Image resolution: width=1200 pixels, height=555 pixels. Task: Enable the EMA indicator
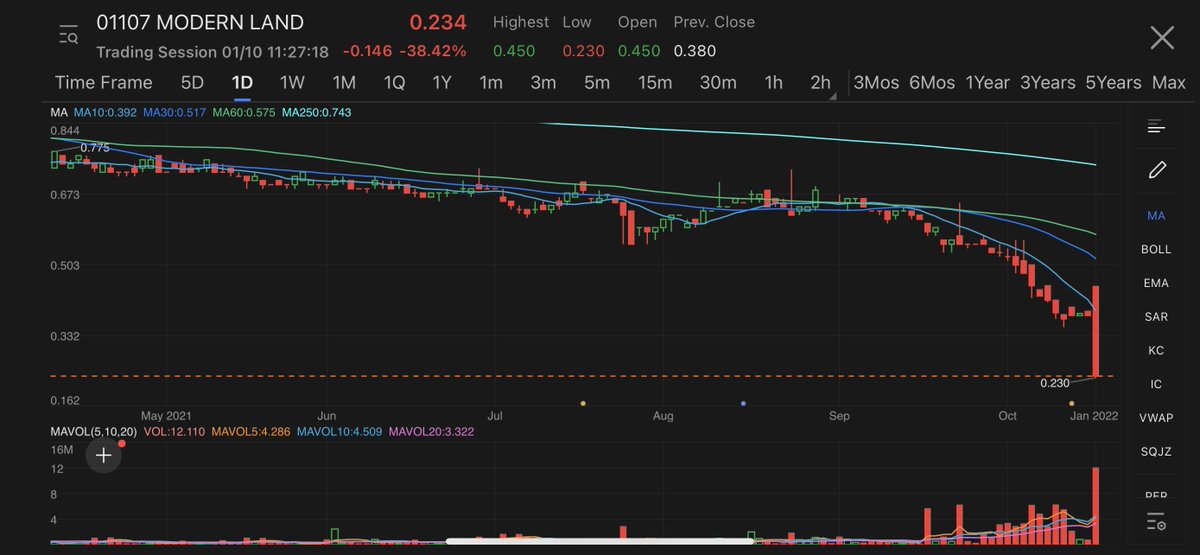pos(1156,283)
